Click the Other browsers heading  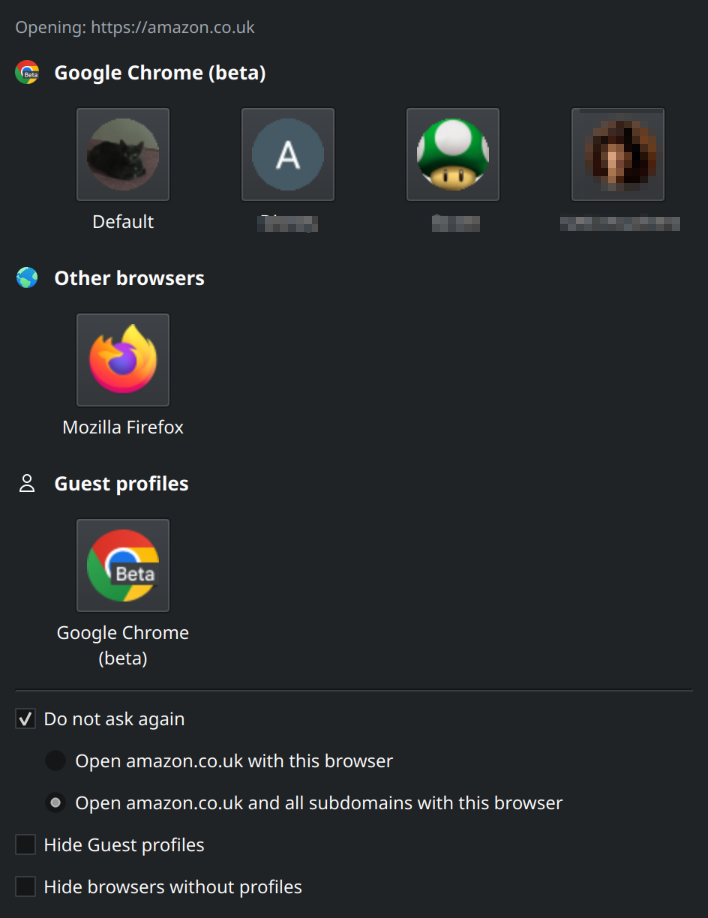(129, 278)
